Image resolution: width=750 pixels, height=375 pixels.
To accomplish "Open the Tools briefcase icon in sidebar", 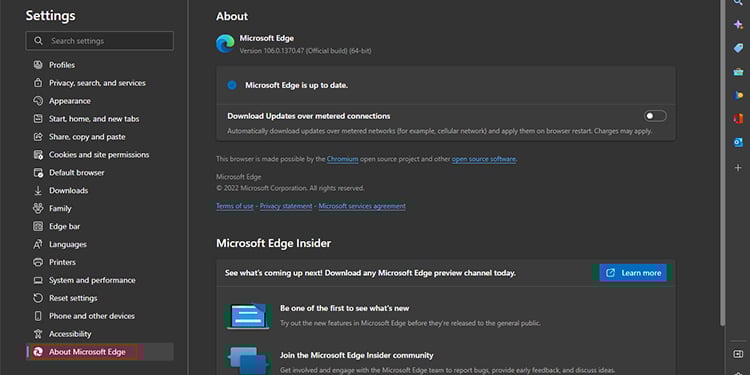I will (x=738, y=72).
